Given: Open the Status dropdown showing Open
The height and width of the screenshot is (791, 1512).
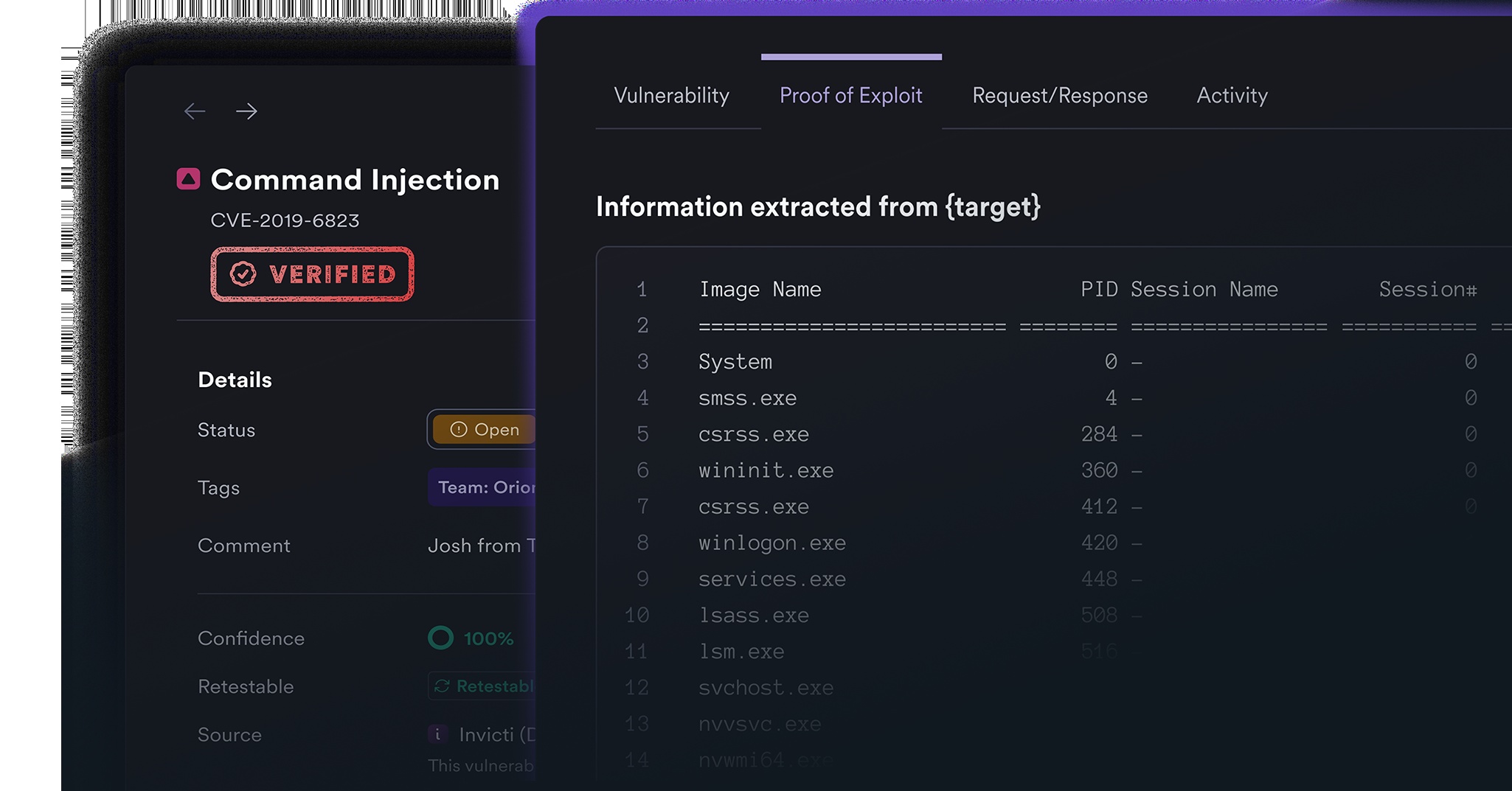Looking at the screenshot, I should pyautogui.click(x=481, y=429).
